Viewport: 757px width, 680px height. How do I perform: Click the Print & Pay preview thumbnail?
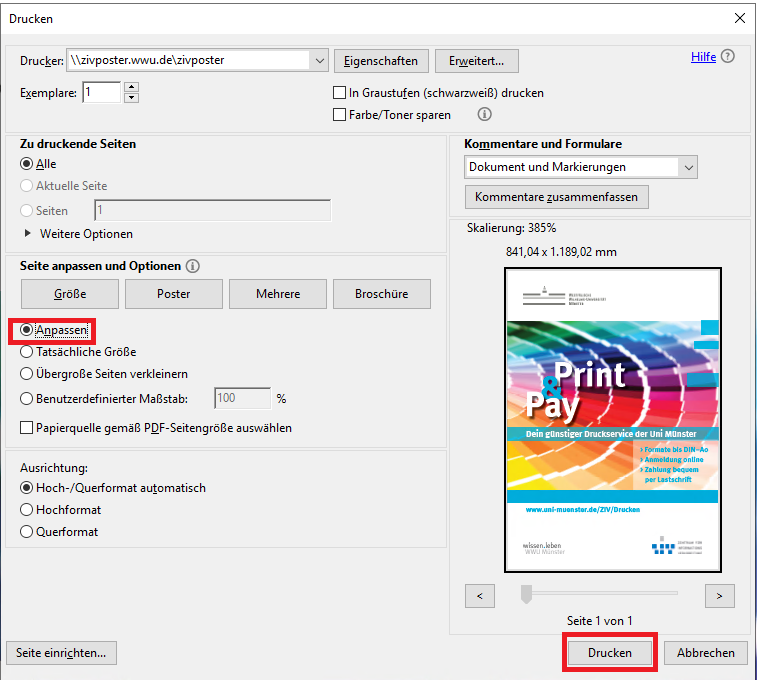(x=613, y=420)
